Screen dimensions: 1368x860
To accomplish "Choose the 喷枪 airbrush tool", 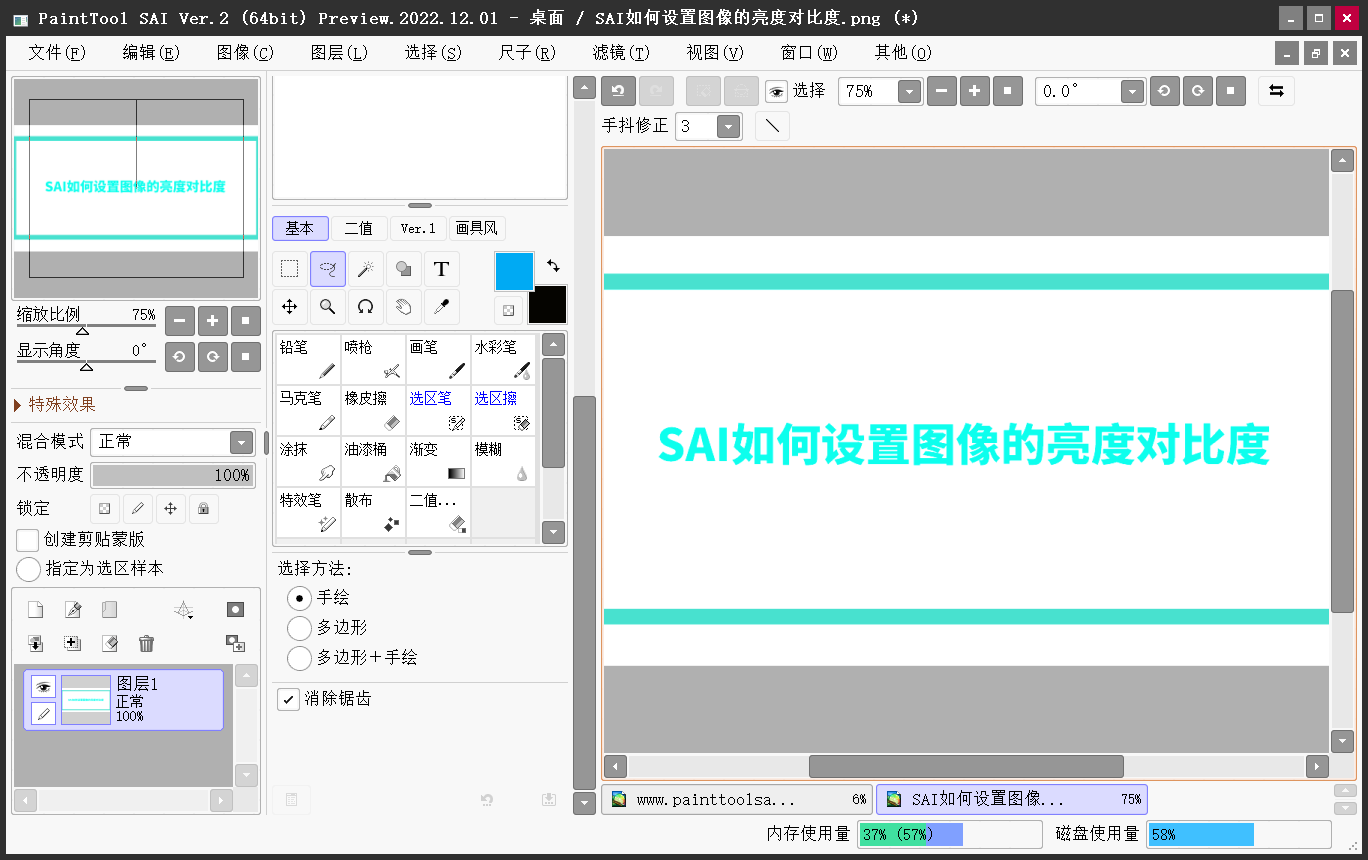I will point(373,360).
